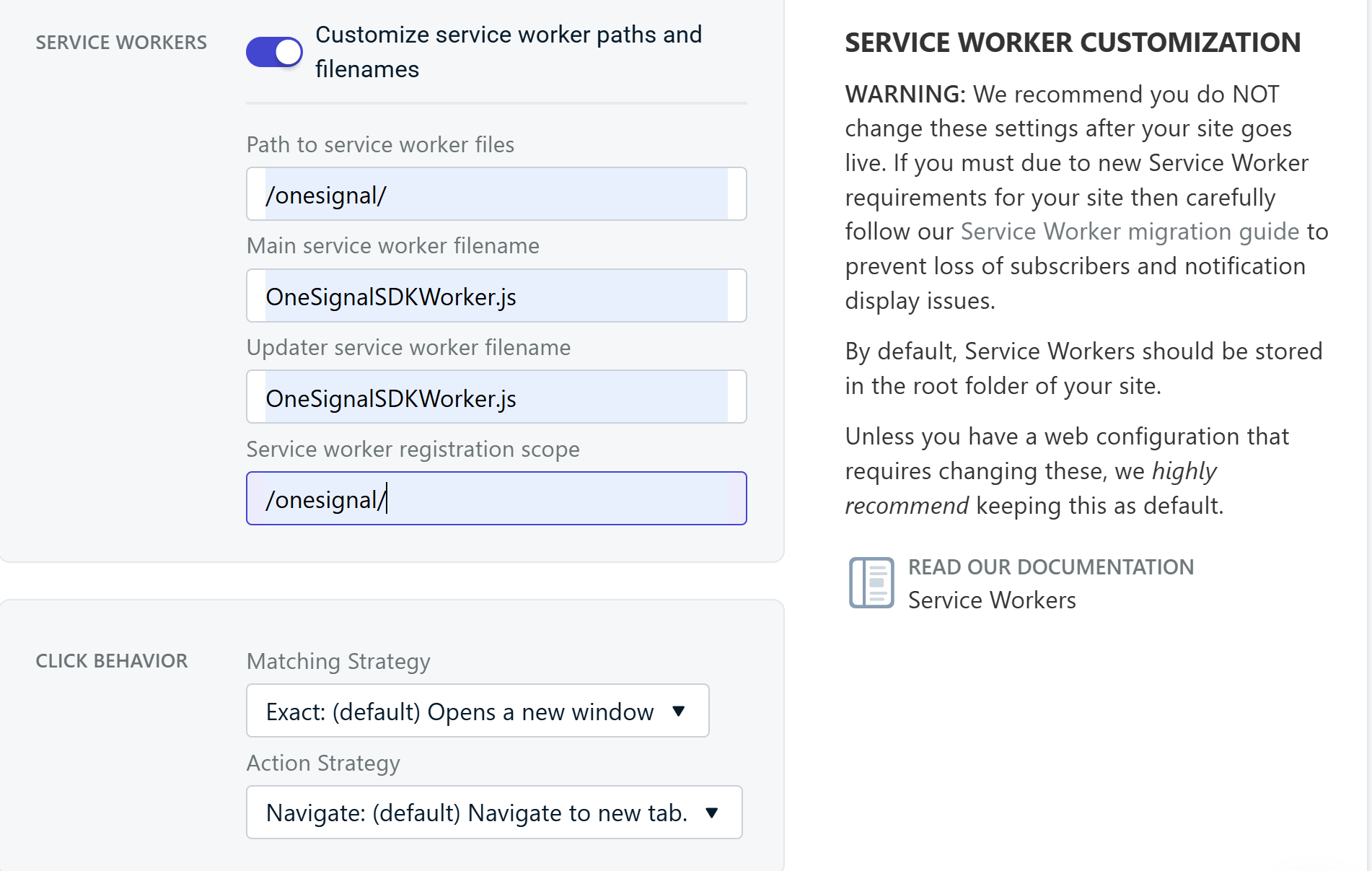Click the WARNING text in the help panel
Screen dimensions: 1372x871
tap(905, 95)
